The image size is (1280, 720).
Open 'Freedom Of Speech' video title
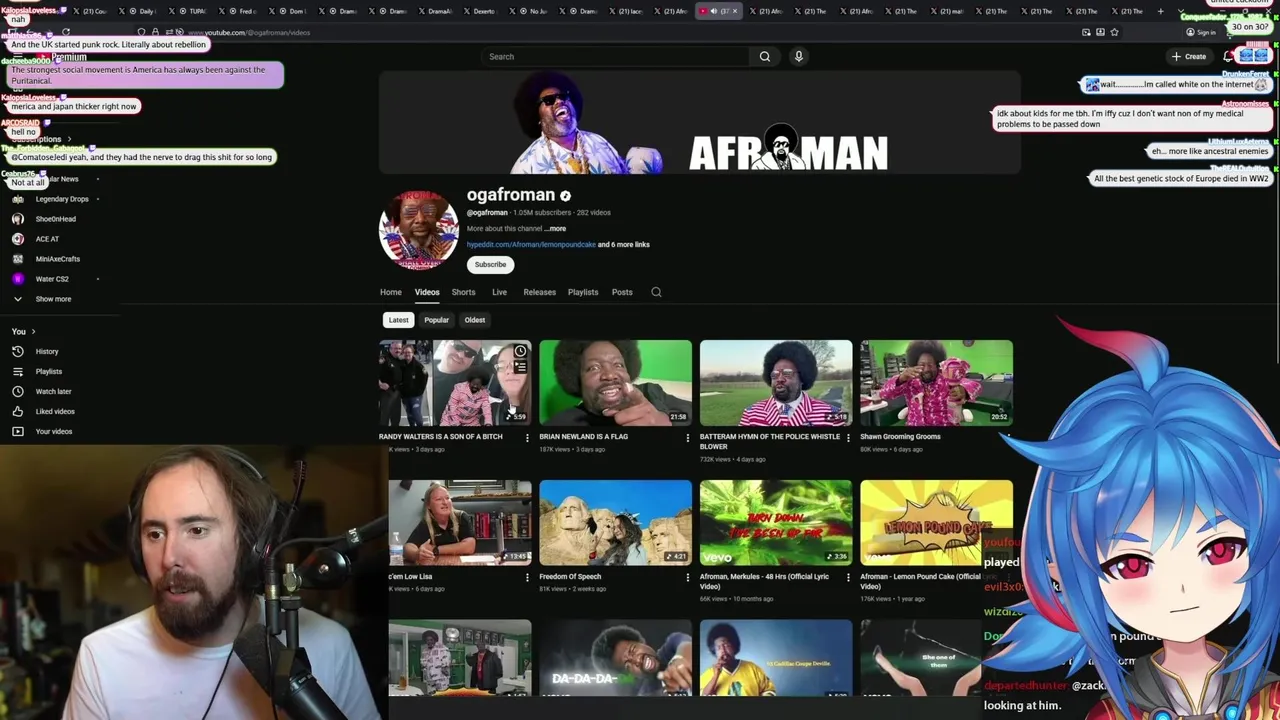pyautogui.click(x=570, y=577)
